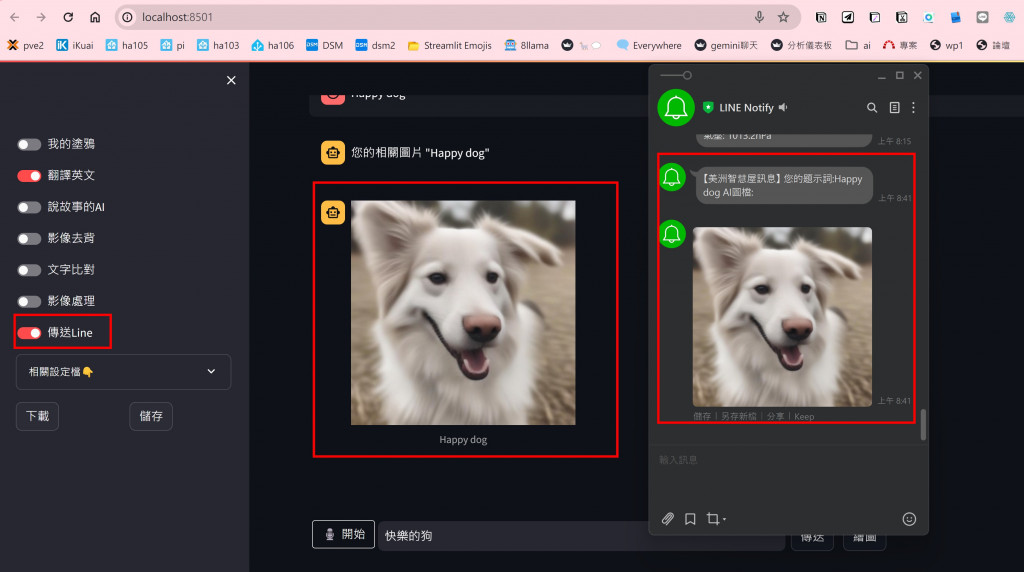
Task: Disable the 傳送Line toggle
Action: coord(29,333)
